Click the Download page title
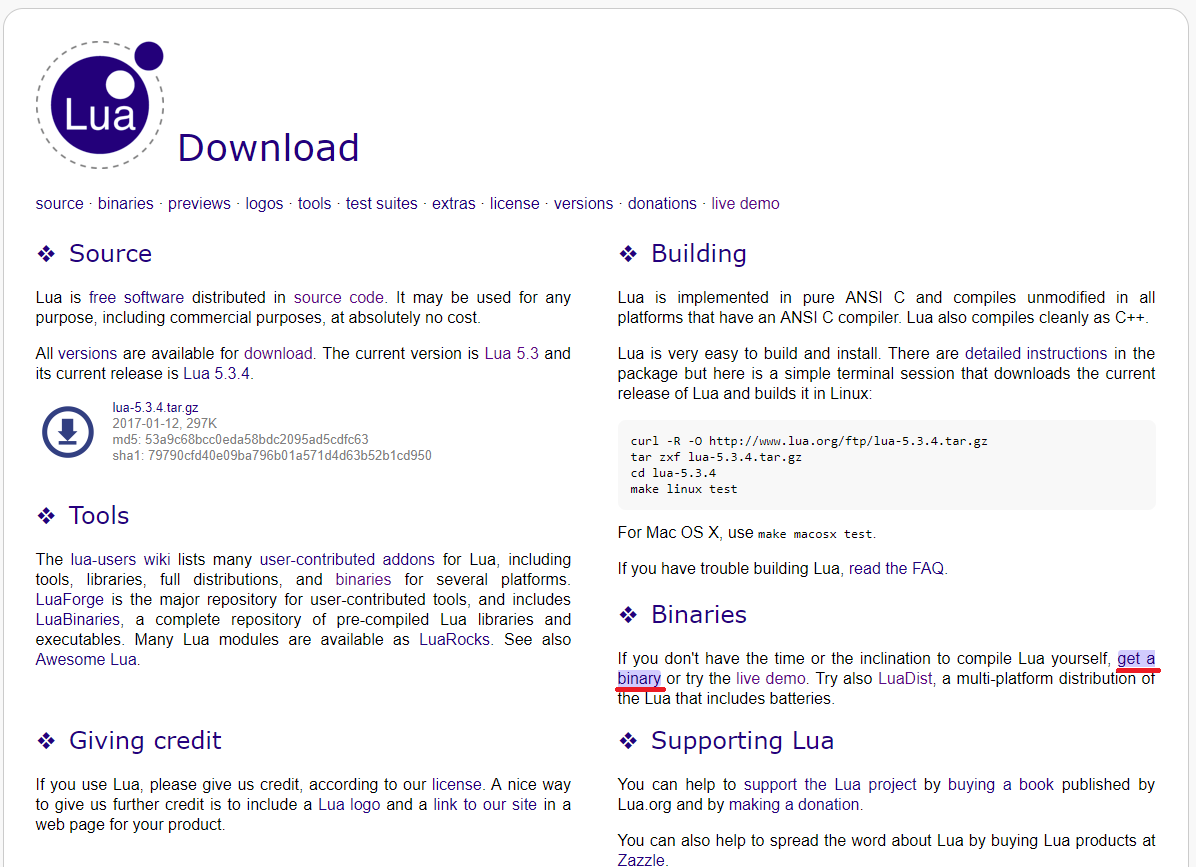 (268, 148)
